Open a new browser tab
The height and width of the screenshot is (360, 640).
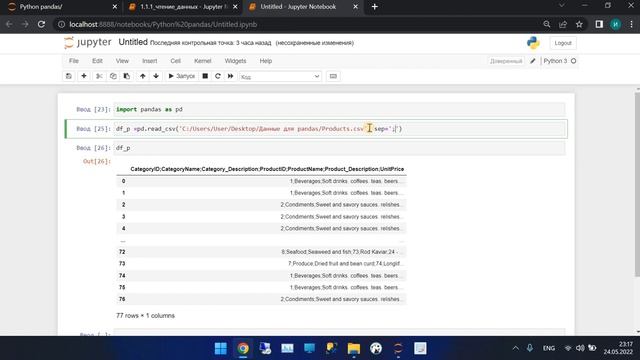point(375,7)
